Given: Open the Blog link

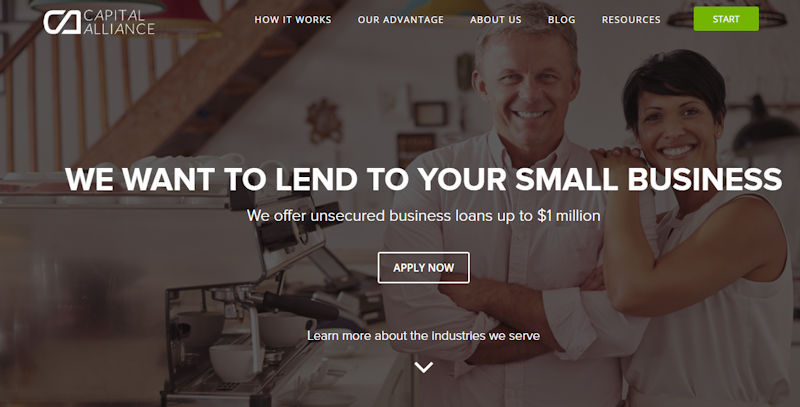Looking at the screenshot, I should point(561,20).
